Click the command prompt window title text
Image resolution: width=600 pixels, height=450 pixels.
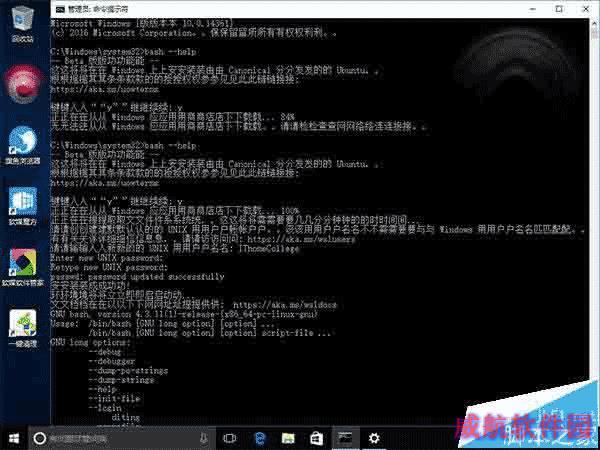point(98,9)
